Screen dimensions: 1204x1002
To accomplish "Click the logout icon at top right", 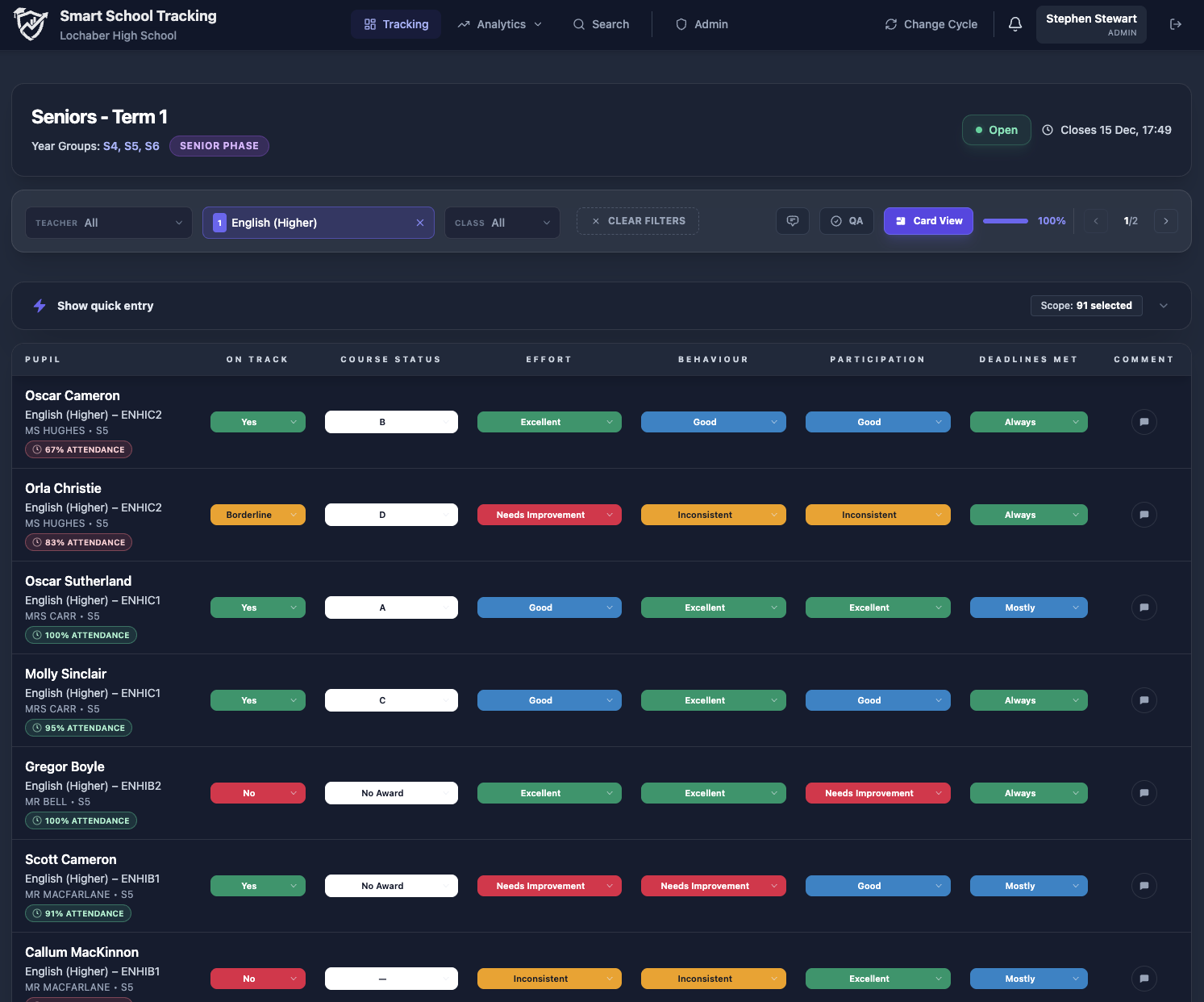I will point(1175,24).
